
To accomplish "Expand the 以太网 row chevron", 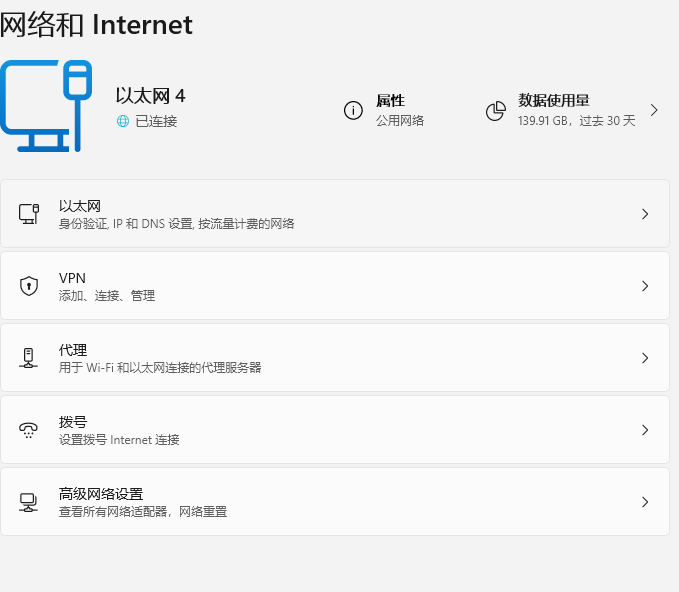I will tap(645, 214).
